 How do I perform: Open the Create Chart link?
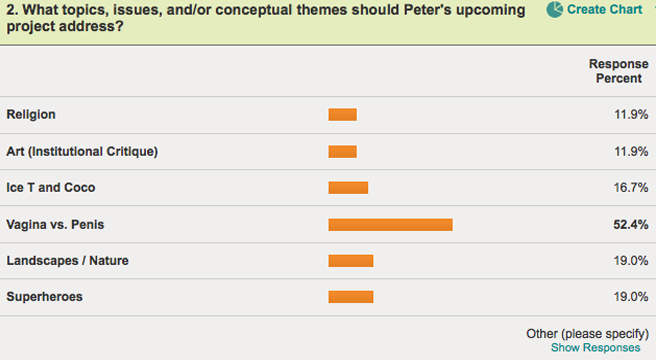tap(604, 9)
